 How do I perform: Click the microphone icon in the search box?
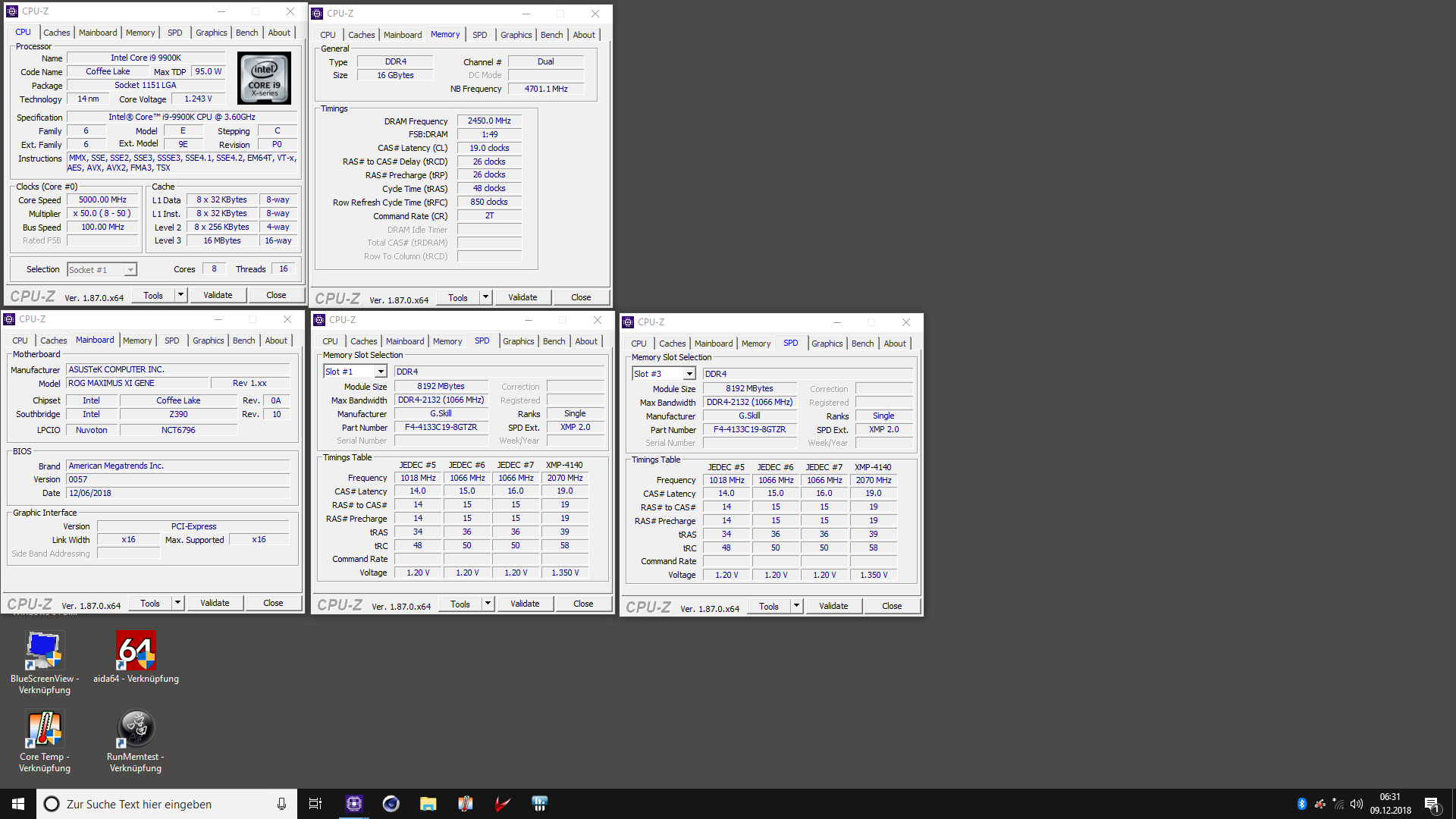pos(281,804)
